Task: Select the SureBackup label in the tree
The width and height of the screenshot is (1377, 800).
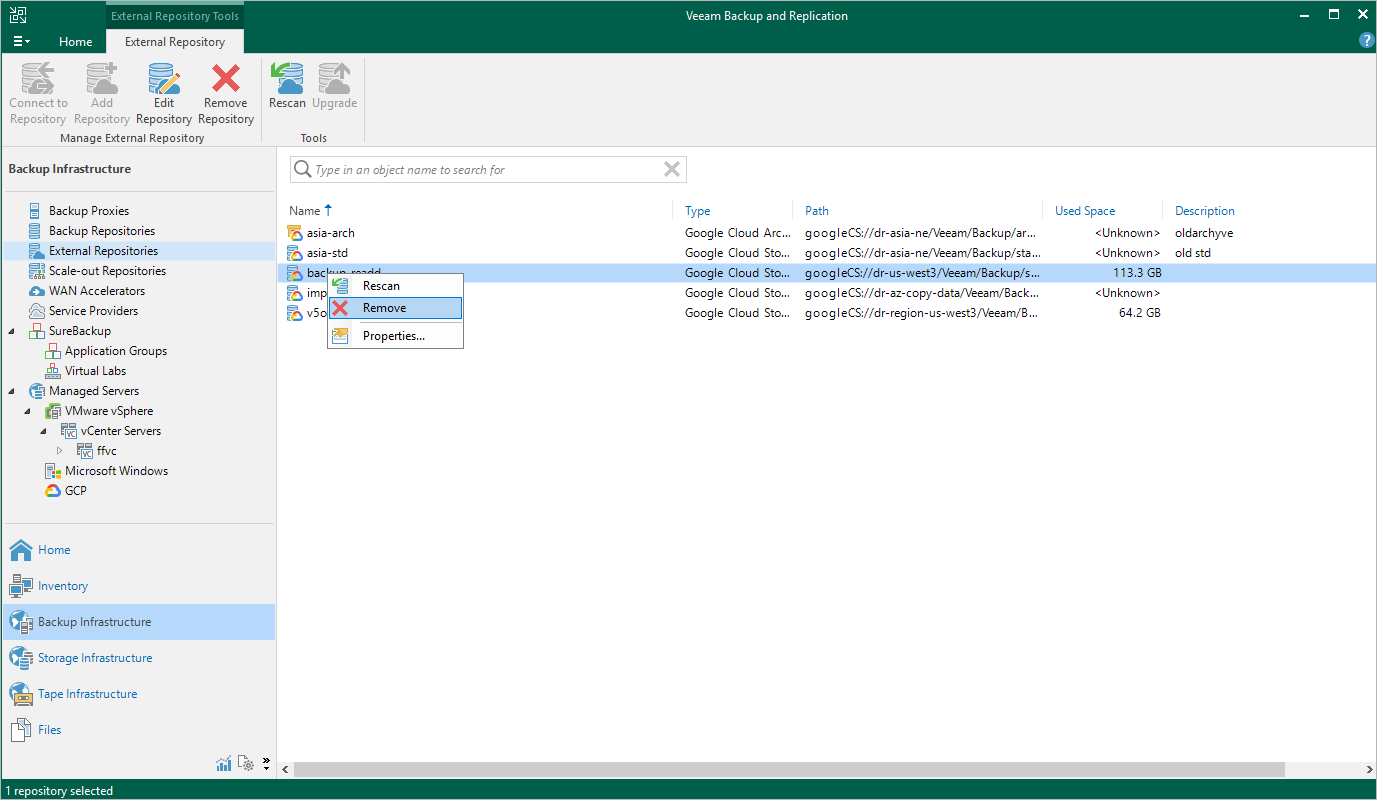Action: click(x=80, y=331)
